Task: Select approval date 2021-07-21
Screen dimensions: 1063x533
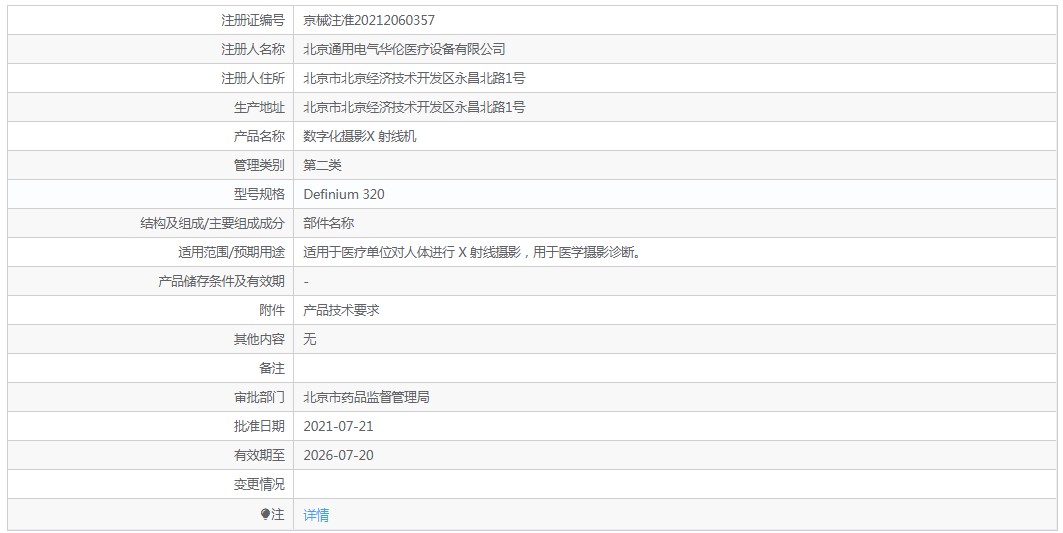Action: pos(338,427)
